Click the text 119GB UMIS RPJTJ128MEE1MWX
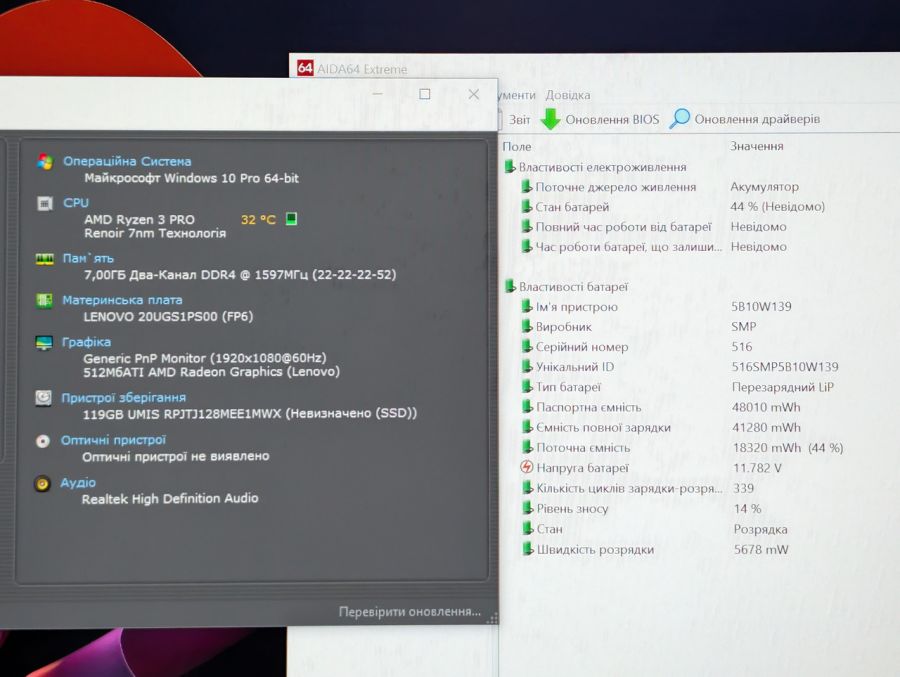The width and height of the screenshot is (900, 677). click(x=182, y=413)
